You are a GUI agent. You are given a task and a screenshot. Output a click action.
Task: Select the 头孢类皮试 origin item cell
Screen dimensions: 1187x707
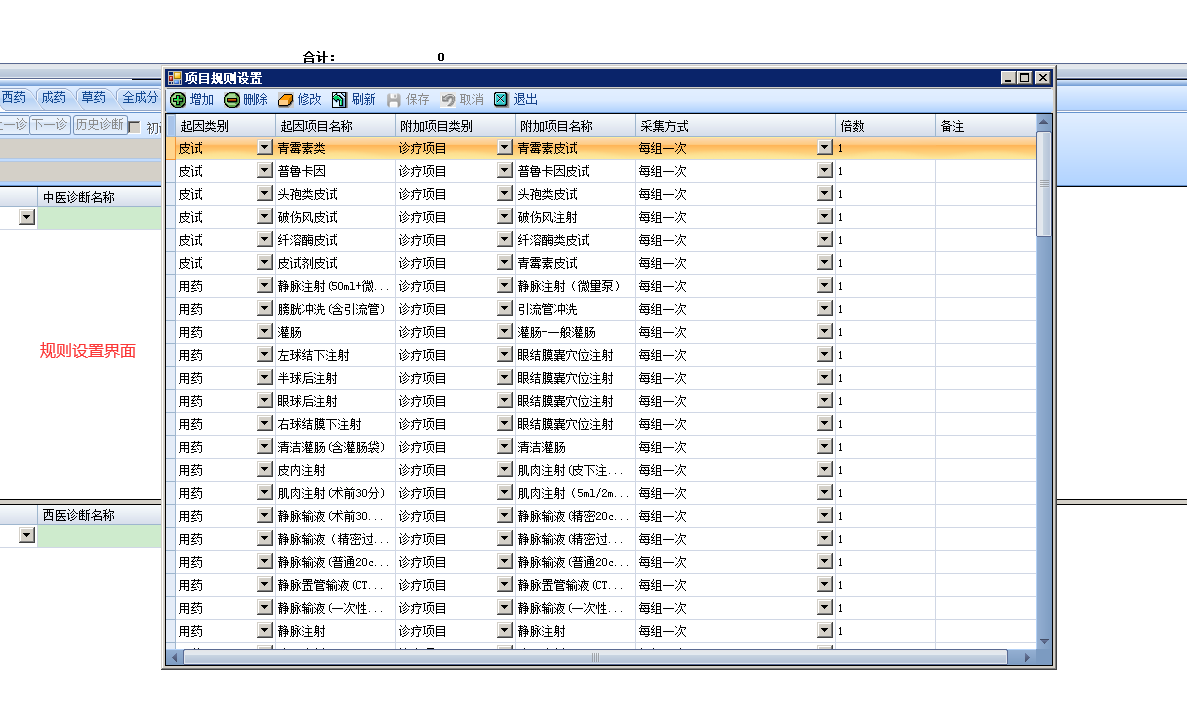(335, 195)
